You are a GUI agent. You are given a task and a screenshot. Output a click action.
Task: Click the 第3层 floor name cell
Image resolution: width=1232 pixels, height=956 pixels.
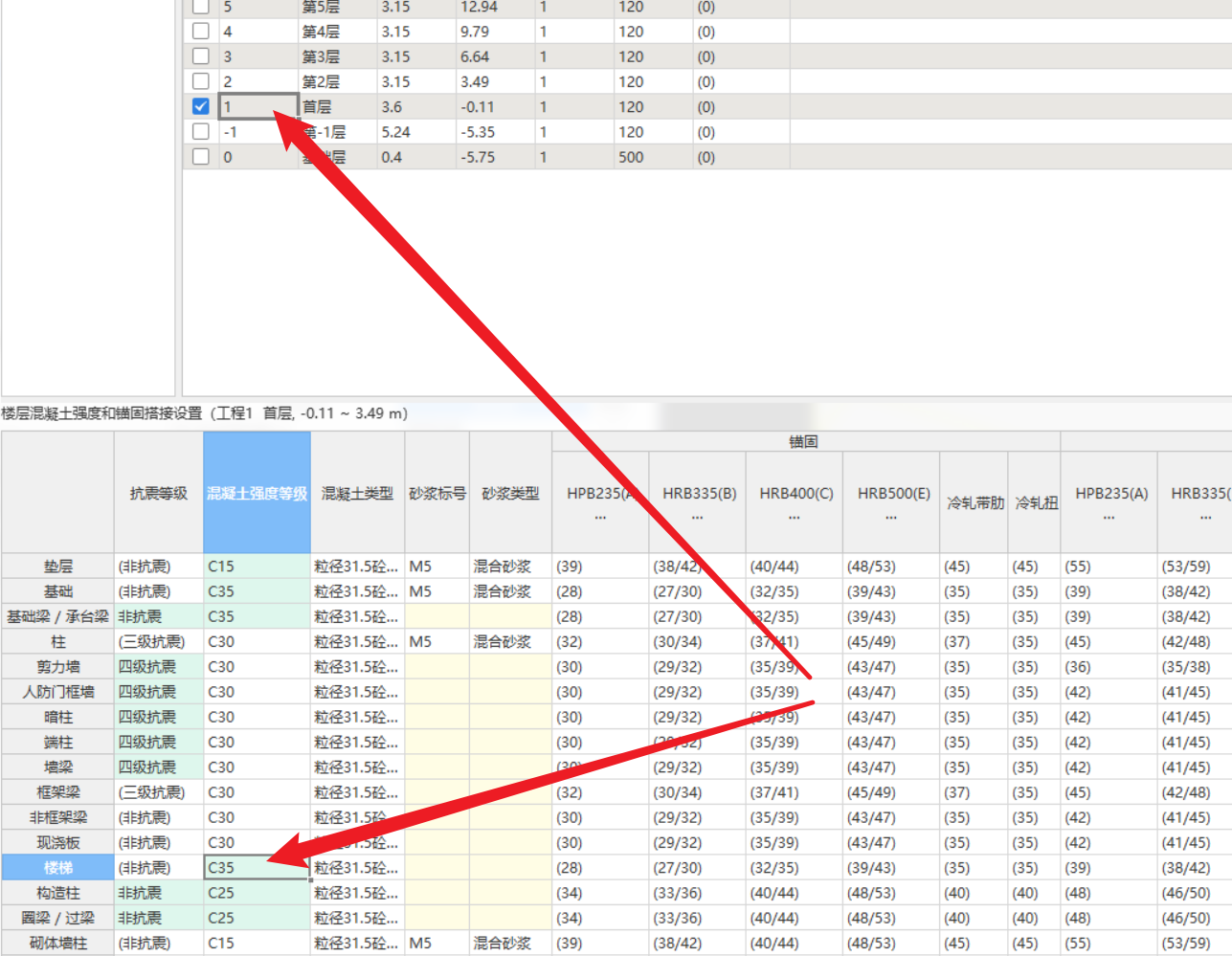[x=338, y=56]
